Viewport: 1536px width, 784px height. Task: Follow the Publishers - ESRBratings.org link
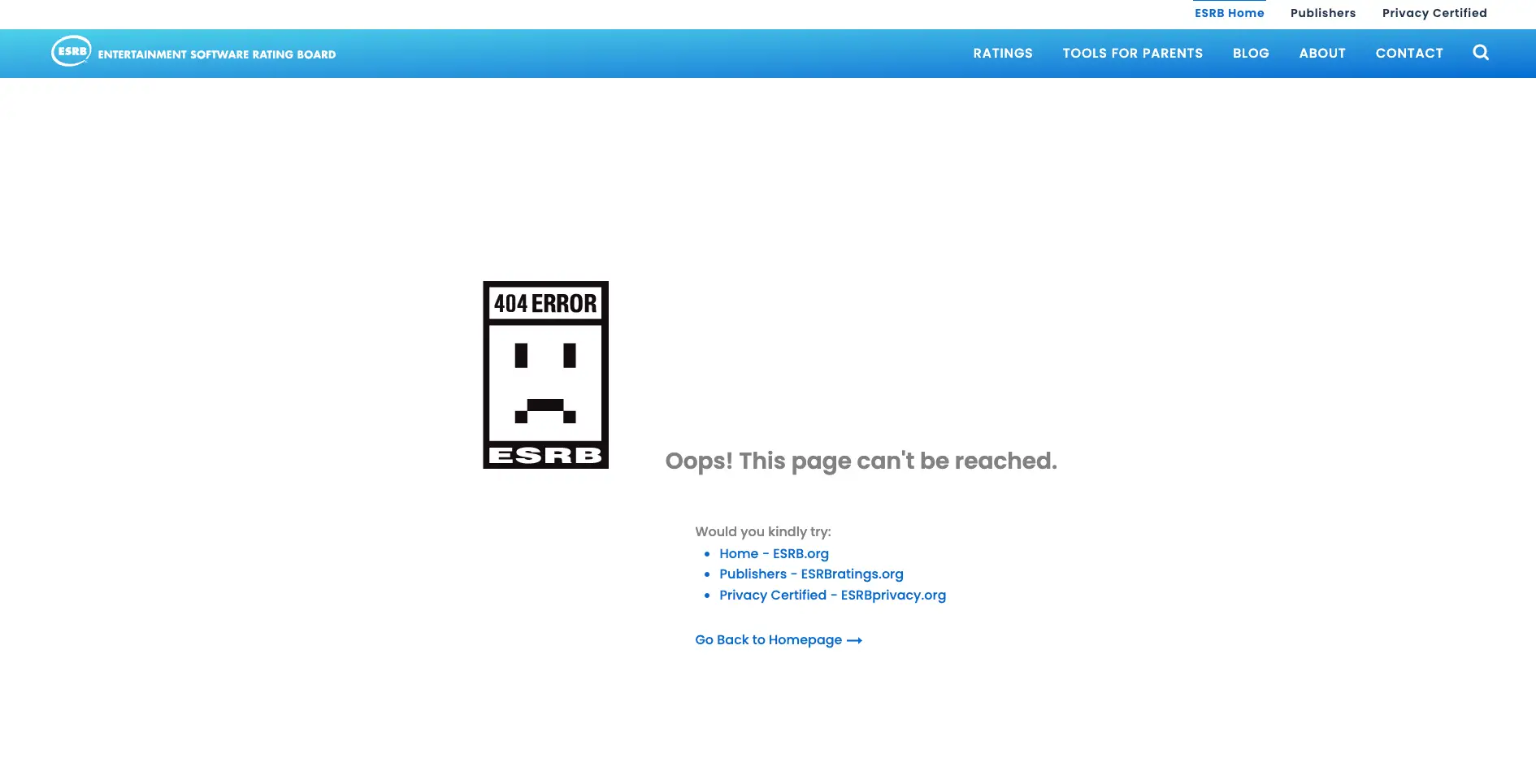click(x=810, y=574)
